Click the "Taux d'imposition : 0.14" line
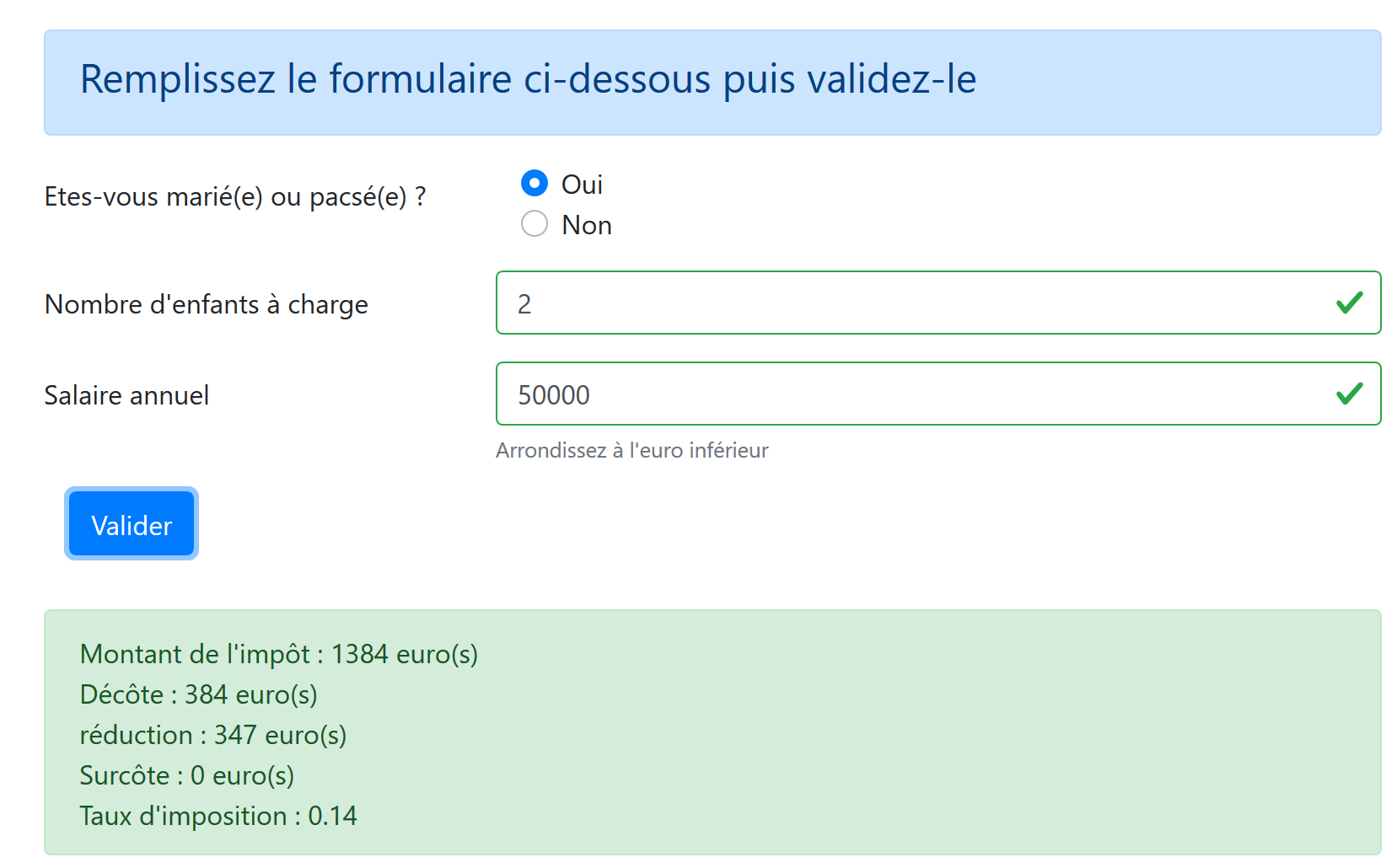Image resolution: width=1397 pixels, height=868 pixels. tap(218, 817)
